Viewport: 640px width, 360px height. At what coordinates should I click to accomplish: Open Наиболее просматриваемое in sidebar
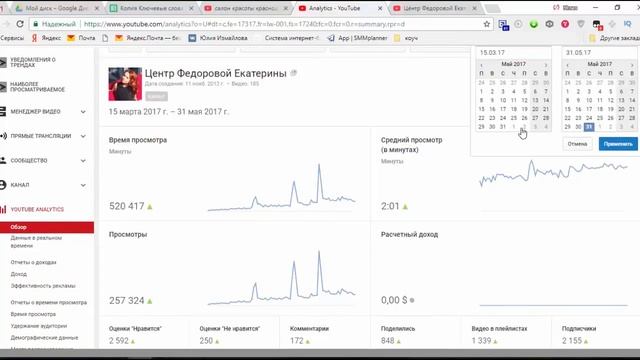click(x=37, y=87)
